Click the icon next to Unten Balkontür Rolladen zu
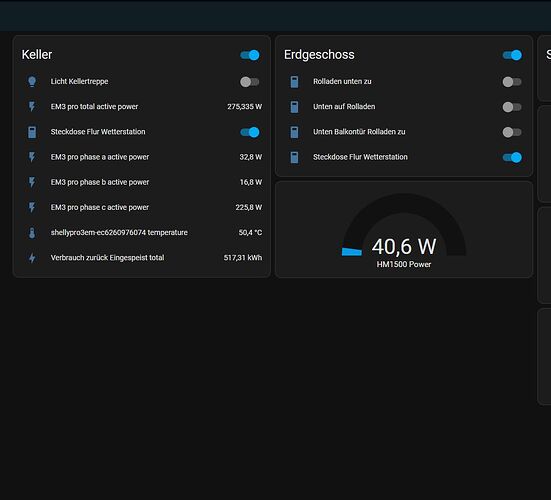This screenshot has height=500, width=551. tap(294, 132)
